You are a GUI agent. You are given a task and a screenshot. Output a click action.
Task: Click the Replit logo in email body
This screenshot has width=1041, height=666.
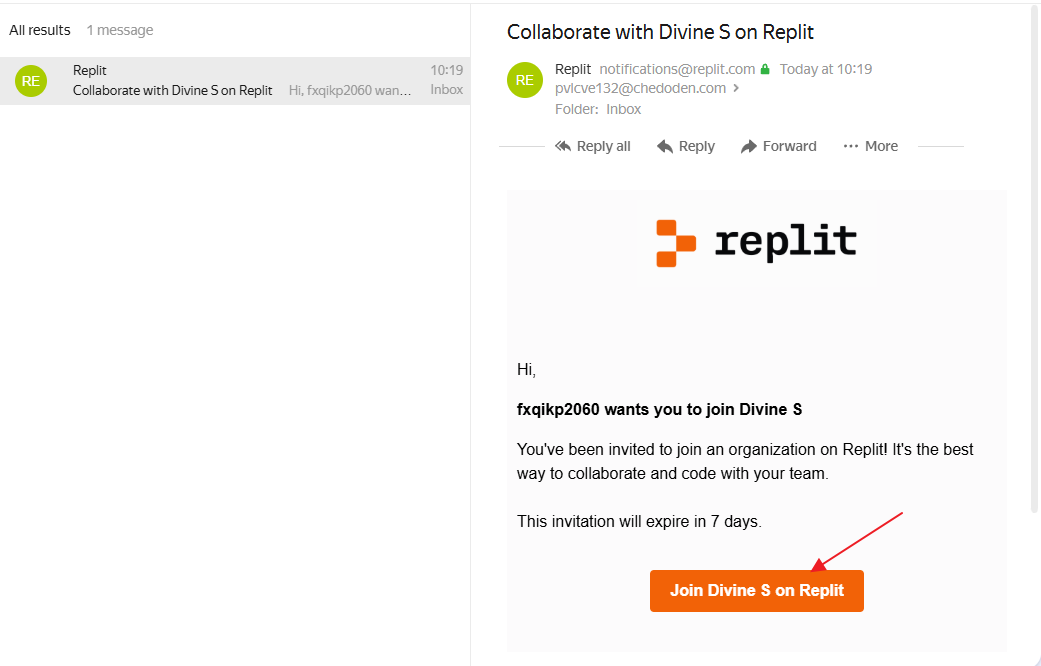click(x=757, y=243)
